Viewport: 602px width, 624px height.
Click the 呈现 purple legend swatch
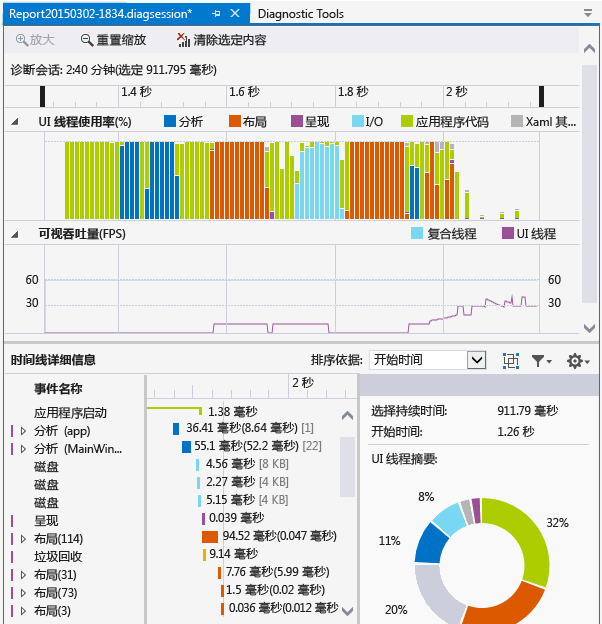[297, 121]
